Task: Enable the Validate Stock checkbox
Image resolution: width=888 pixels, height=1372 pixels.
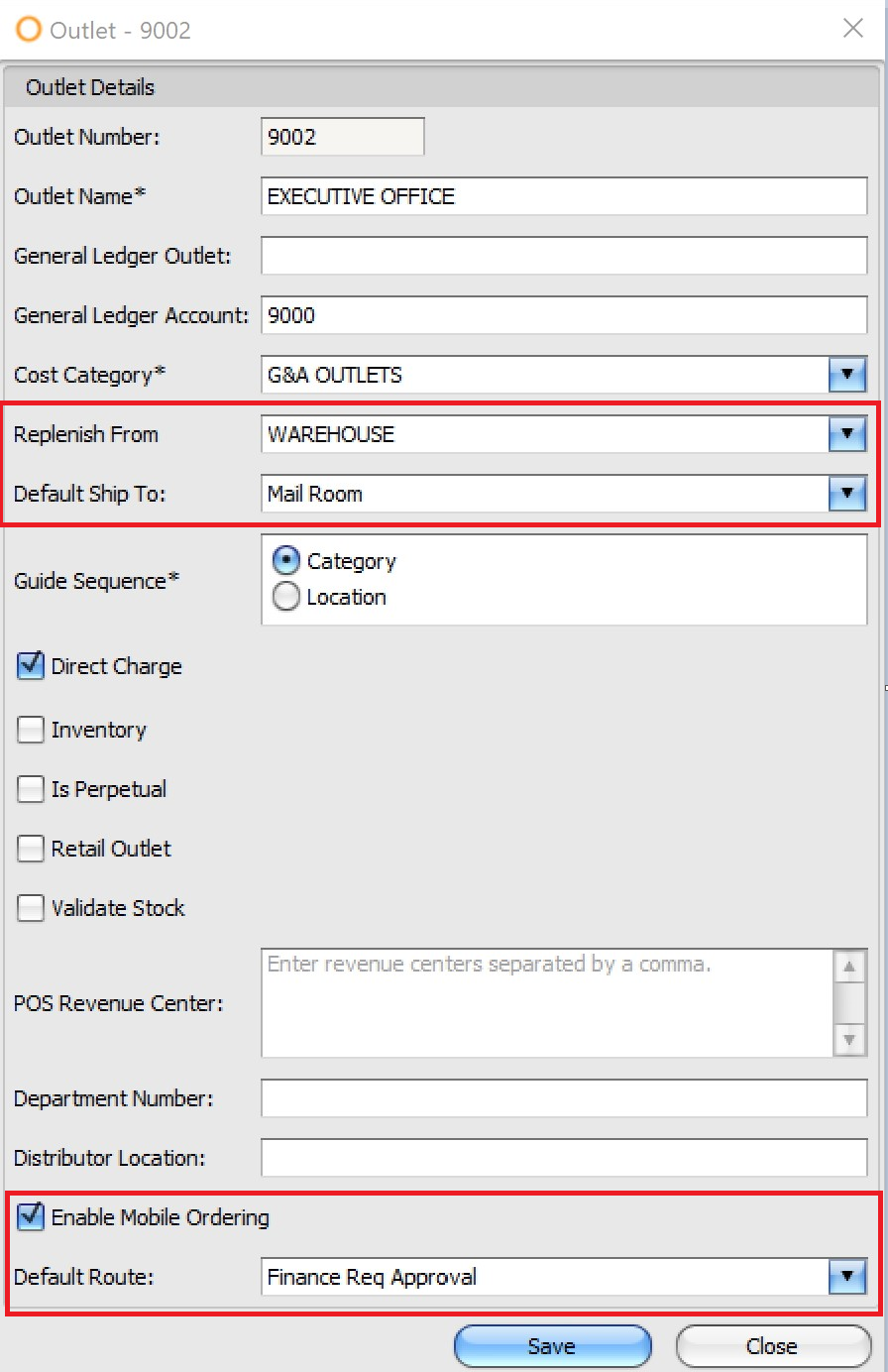Action: [30, 908]
